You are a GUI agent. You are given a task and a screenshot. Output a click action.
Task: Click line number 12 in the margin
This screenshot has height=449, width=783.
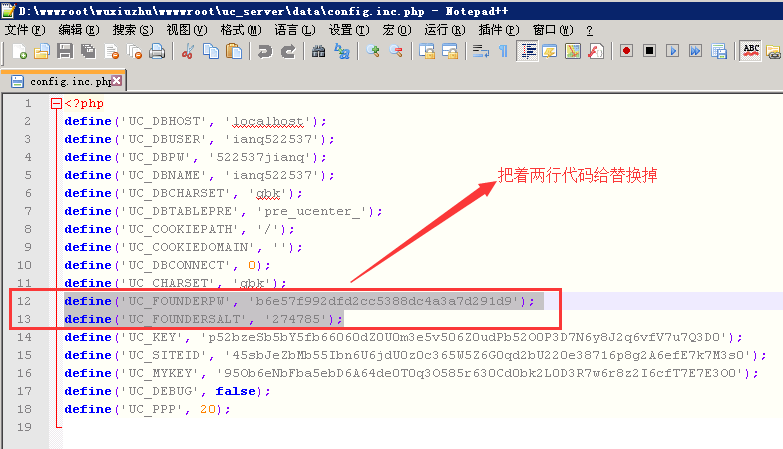(x=24, y=301)
